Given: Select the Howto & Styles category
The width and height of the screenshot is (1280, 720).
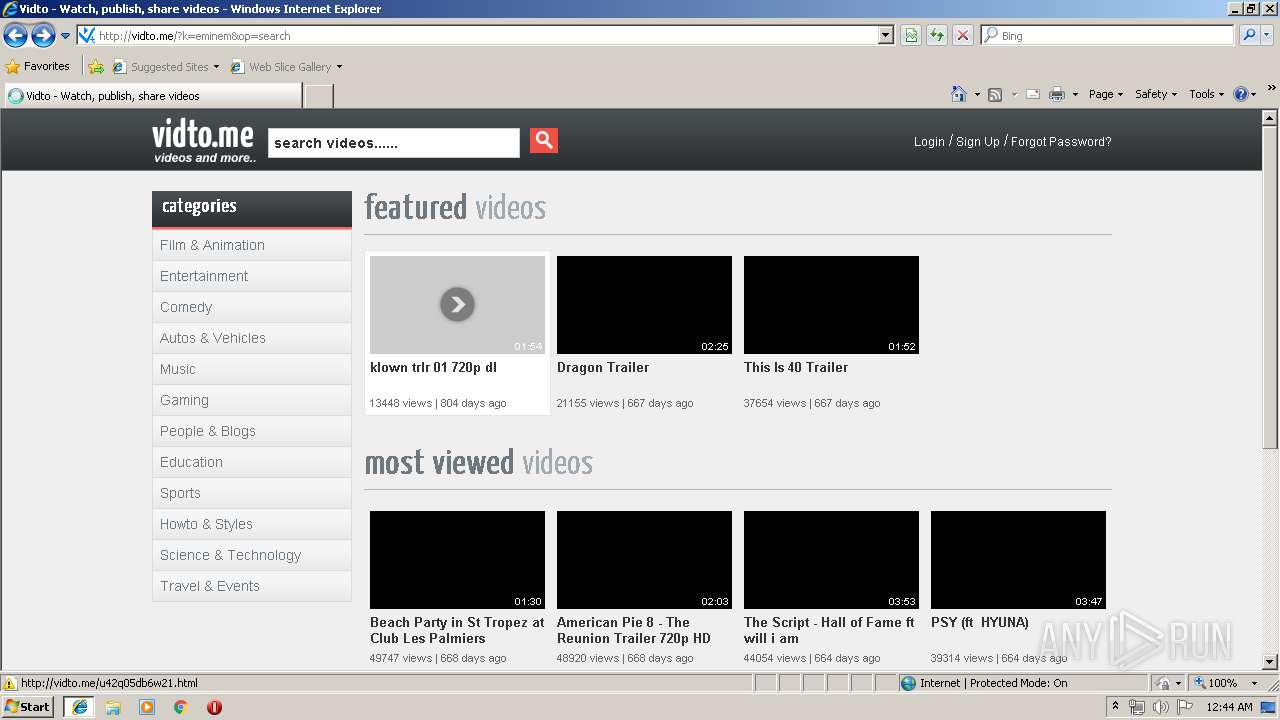Looking at the screenshot, I should (x=252, y=524).
